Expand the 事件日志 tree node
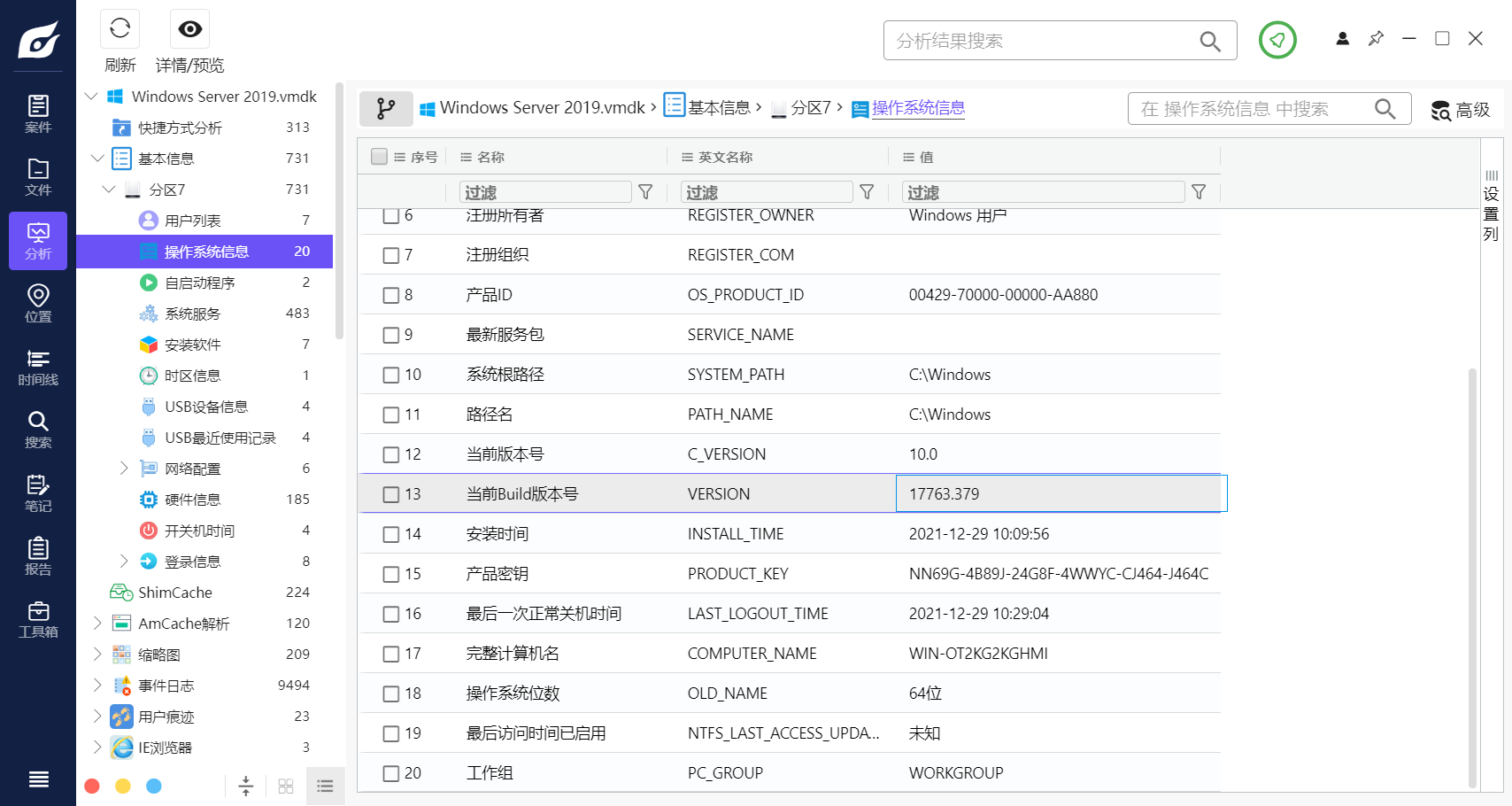1512x806 pixels. tap(97, 685)
